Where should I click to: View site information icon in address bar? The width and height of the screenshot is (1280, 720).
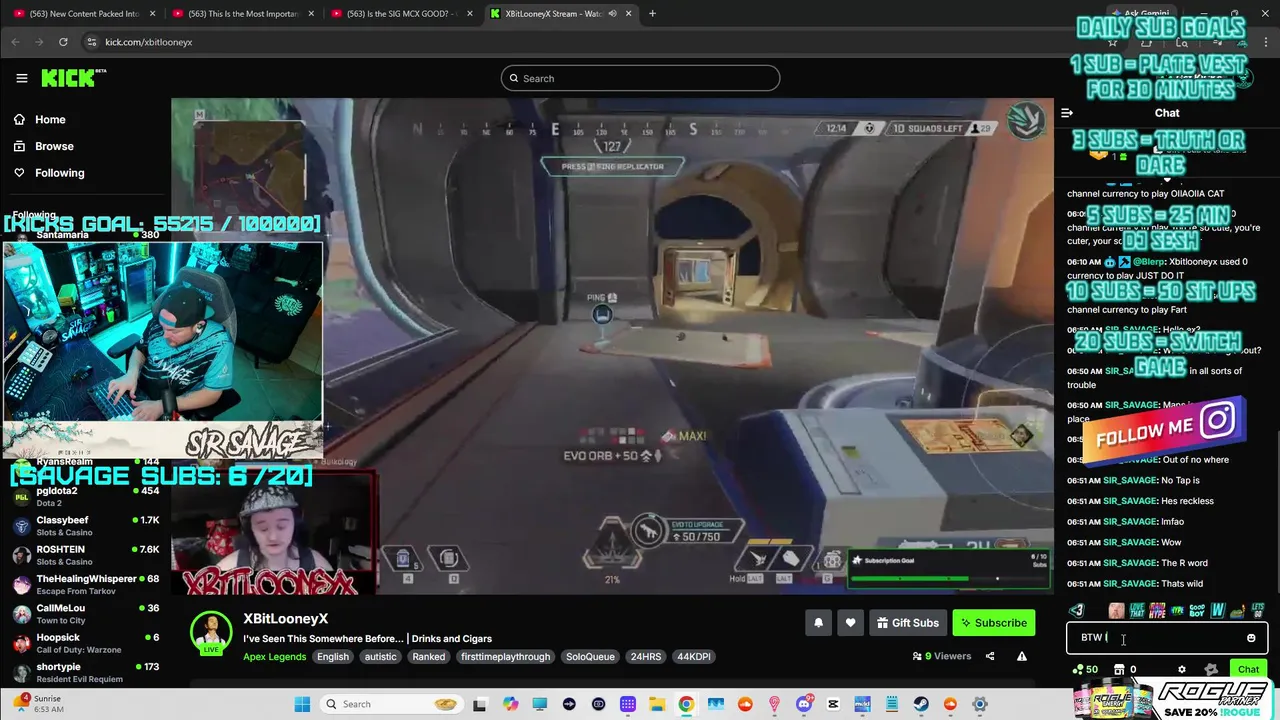tap(92, 42)
